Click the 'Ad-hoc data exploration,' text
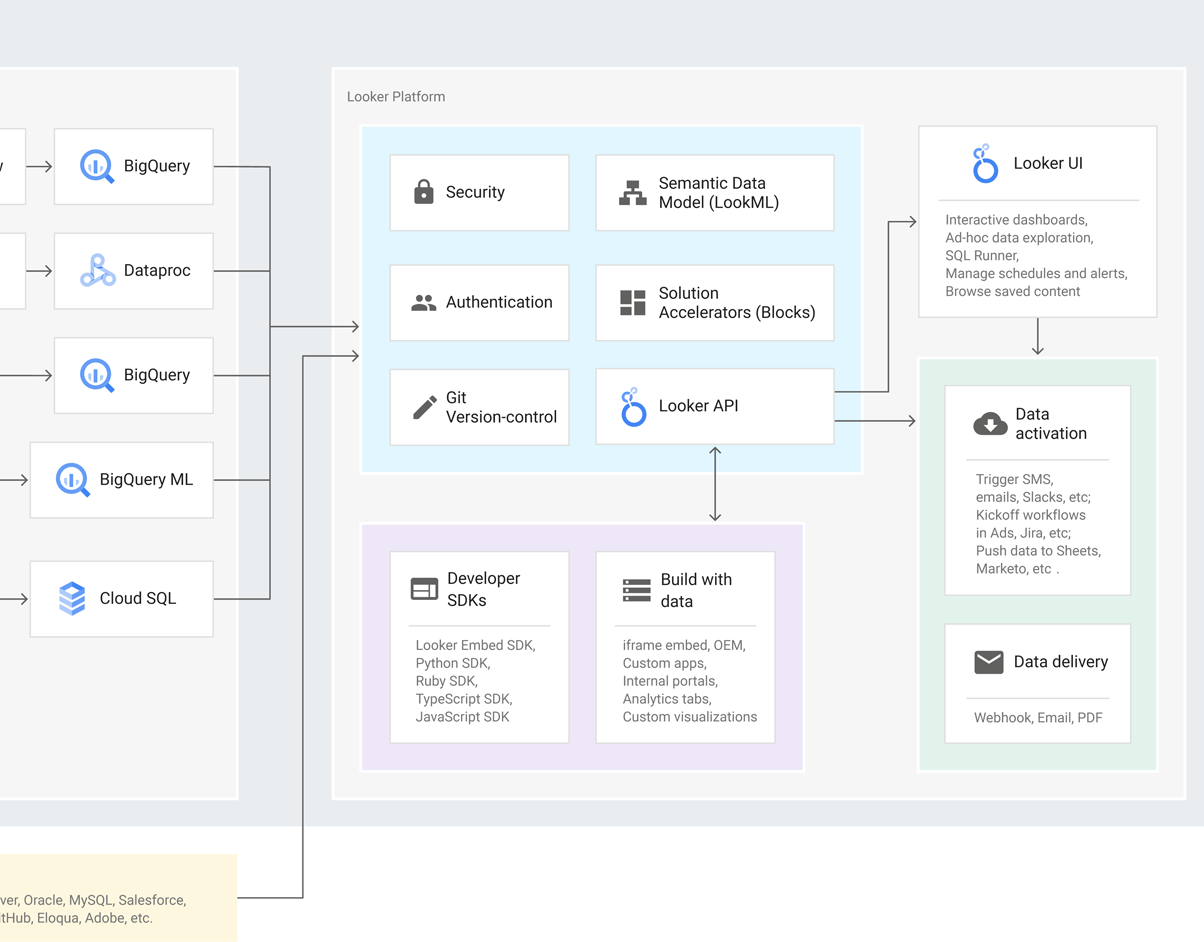 pyautogui.click(x=1019, y=238)
